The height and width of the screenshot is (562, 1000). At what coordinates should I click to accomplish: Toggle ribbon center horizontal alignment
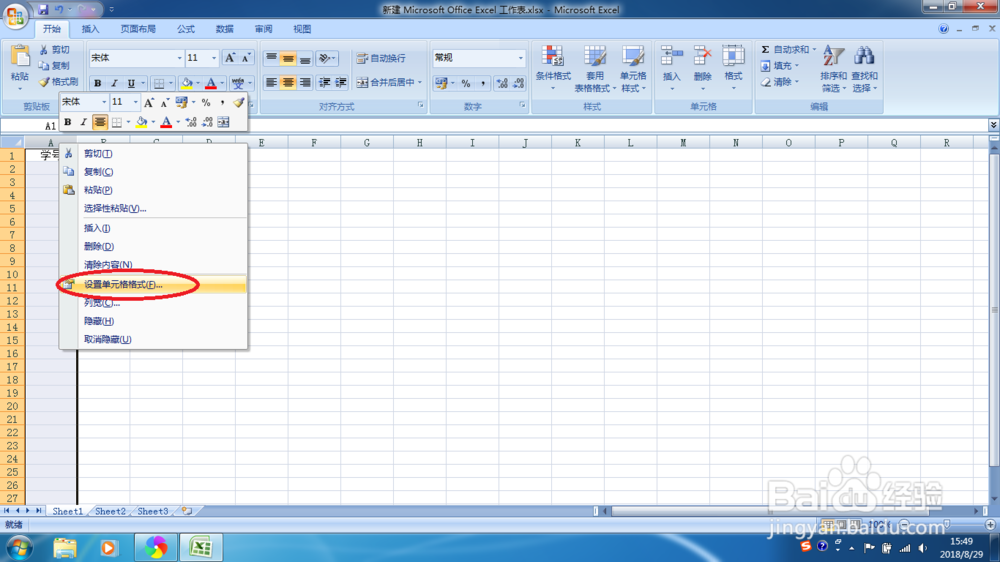pos(288,83)
